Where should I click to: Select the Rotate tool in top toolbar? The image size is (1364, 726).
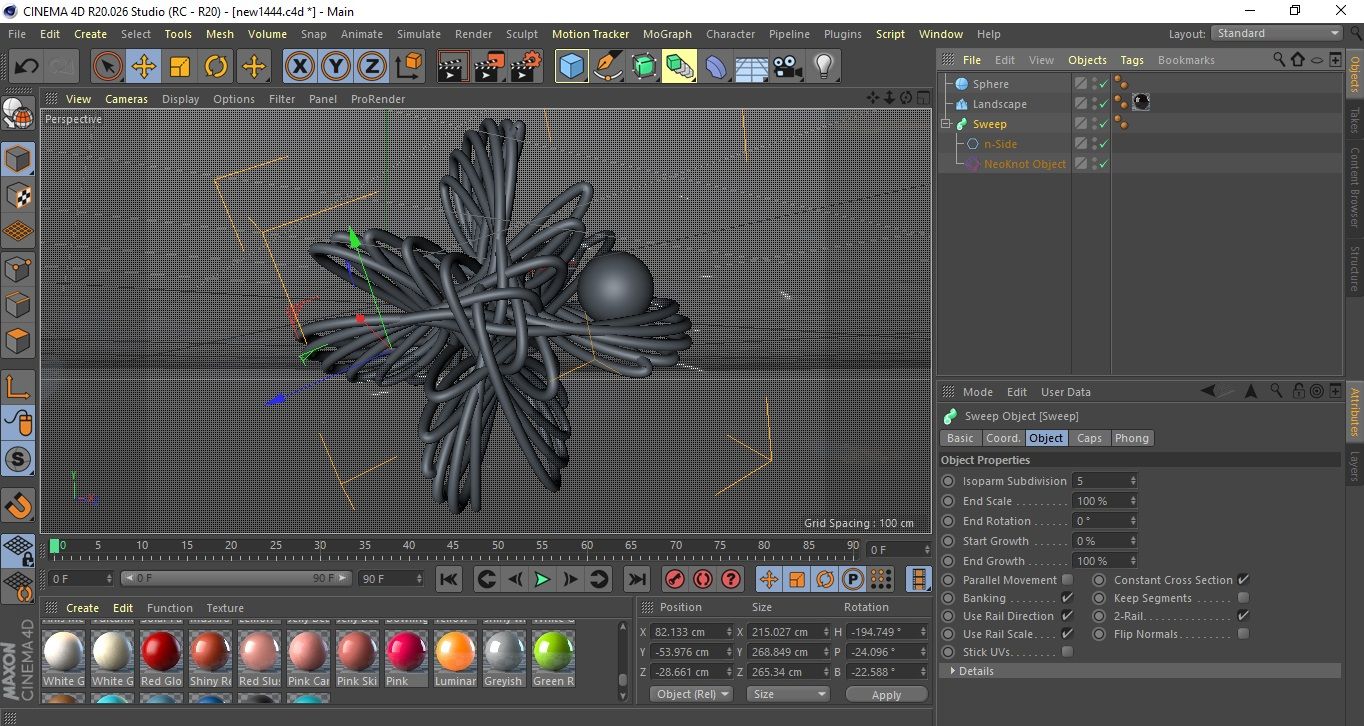point(216,67)
